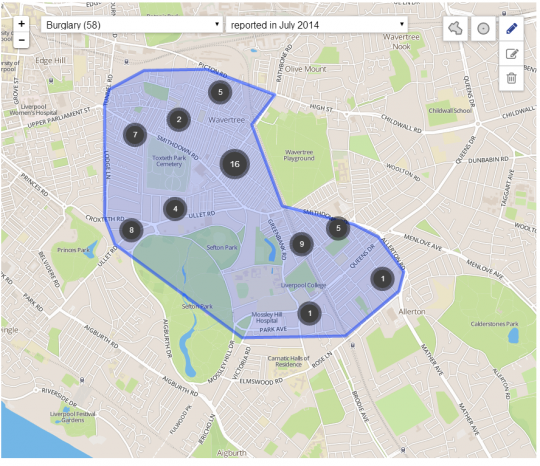Click the 5 marker near Smithdown Rd east
Image resolution: width=540 pixels, height=466 pixels.
point(338,228)
